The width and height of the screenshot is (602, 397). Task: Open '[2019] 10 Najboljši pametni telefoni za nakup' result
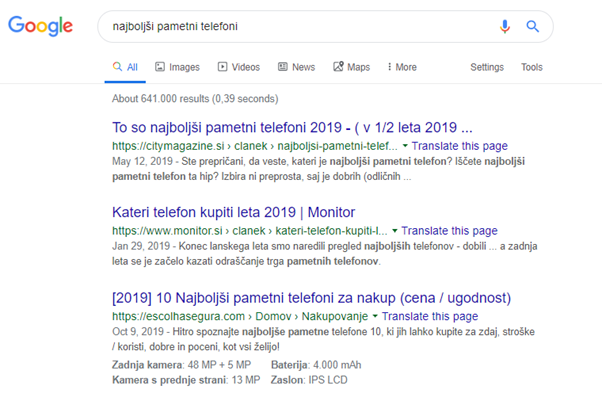click(311, 298)
